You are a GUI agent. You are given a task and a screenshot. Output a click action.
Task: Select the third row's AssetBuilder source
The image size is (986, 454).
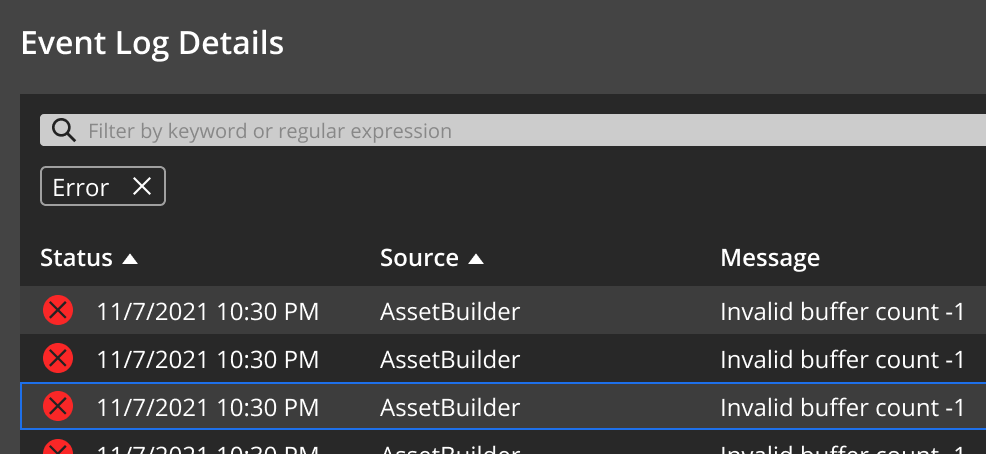pos(450,407)
